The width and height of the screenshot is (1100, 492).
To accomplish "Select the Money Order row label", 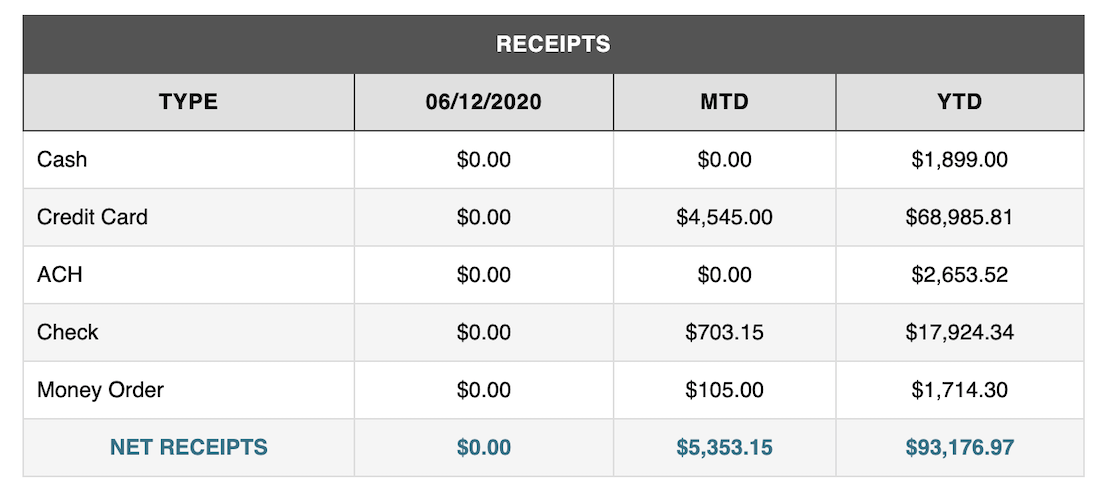I will click(100, 390).
